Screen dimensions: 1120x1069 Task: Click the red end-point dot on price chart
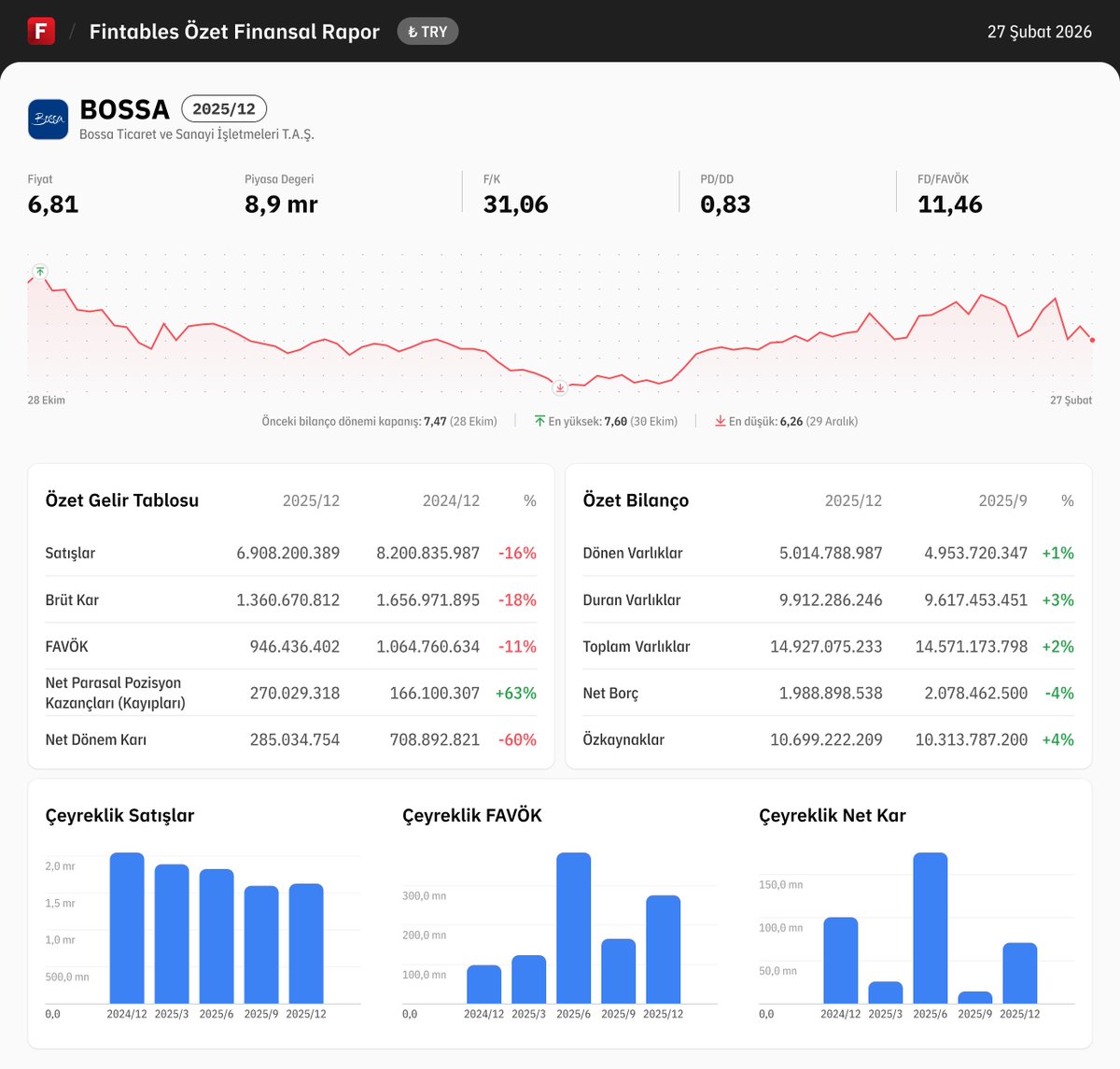(x=1092, y=340)
